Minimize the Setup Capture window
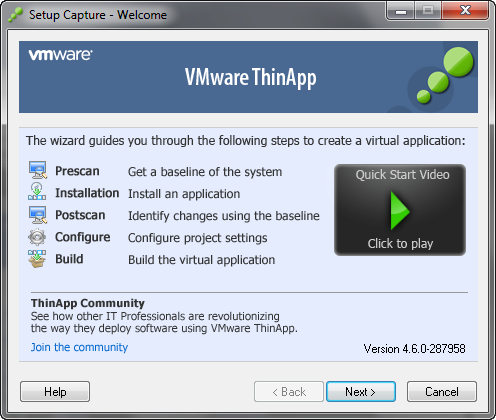This screenshot has height=420, width=496. [x=401, y=11]
